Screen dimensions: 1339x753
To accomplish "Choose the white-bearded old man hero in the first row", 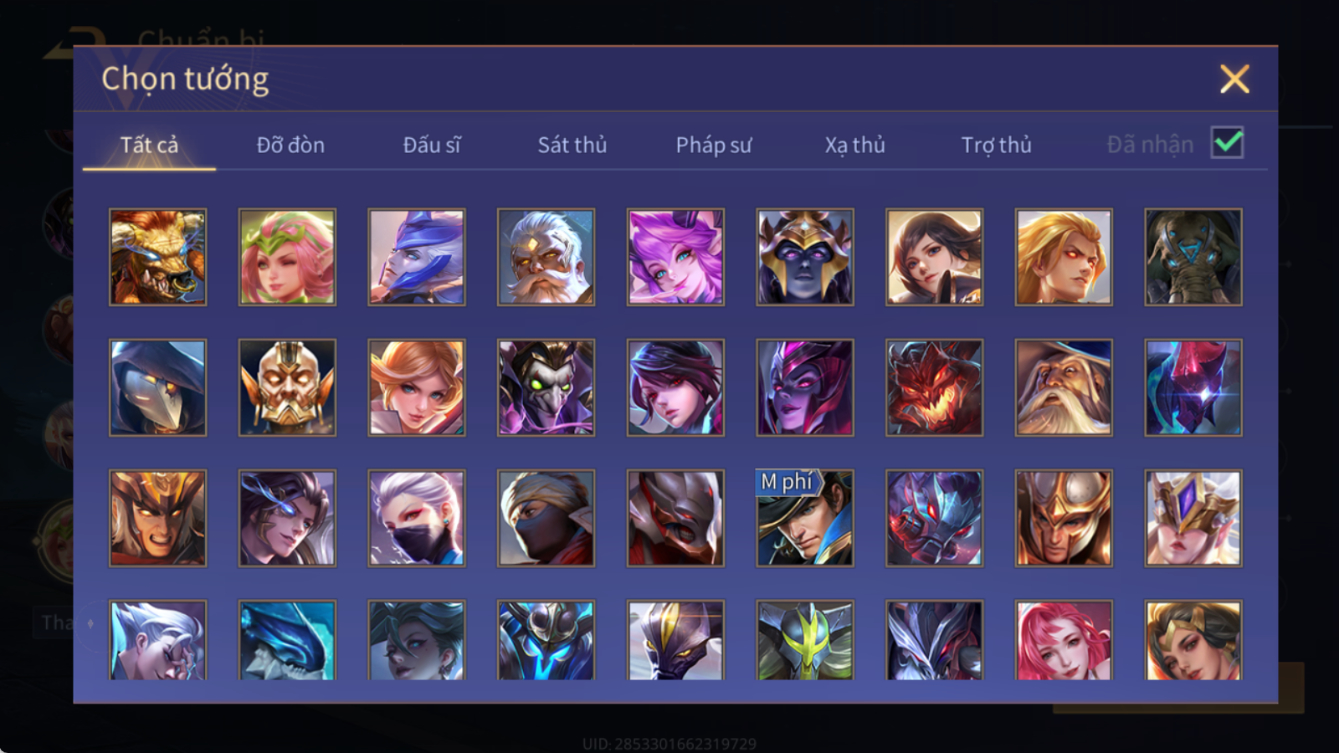I will [546, 257].
